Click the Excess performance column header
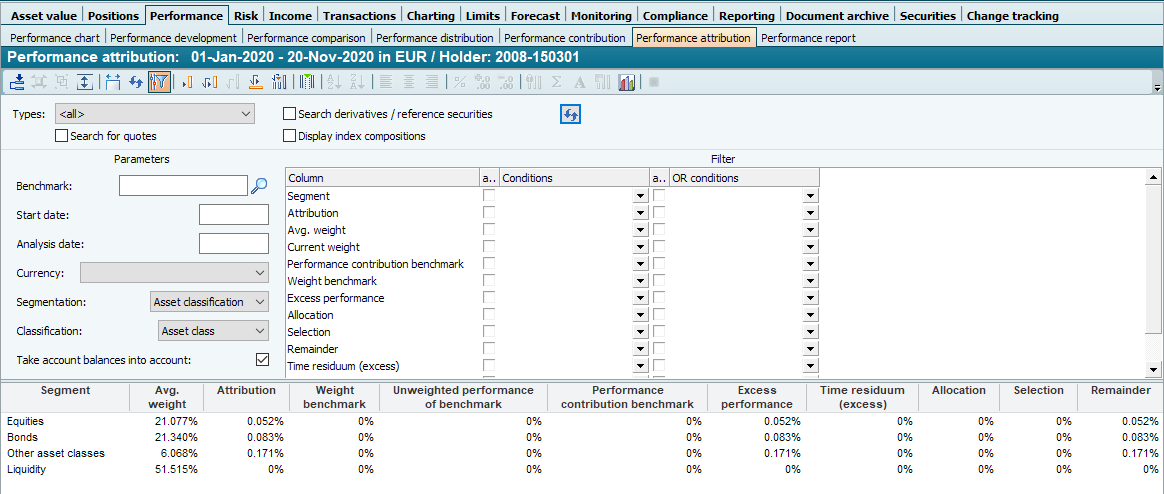The width and height of the screenshot is (1164, 494). point(757,397)
